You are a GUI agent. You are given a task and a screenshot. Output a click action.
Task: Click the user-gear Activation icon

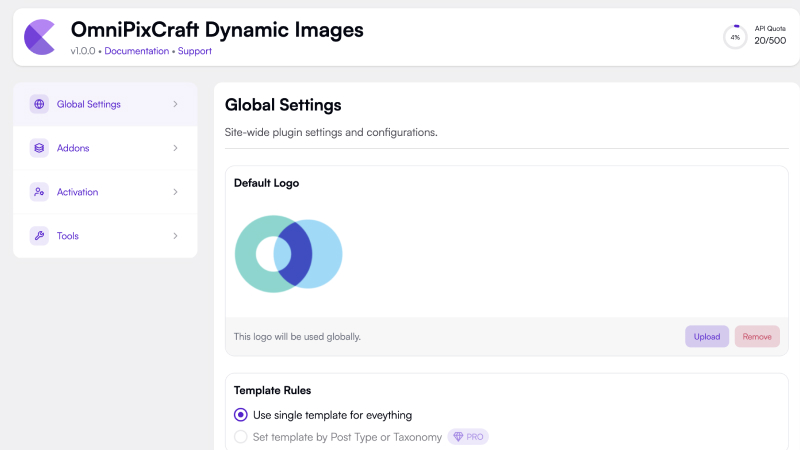coord(39,192)
